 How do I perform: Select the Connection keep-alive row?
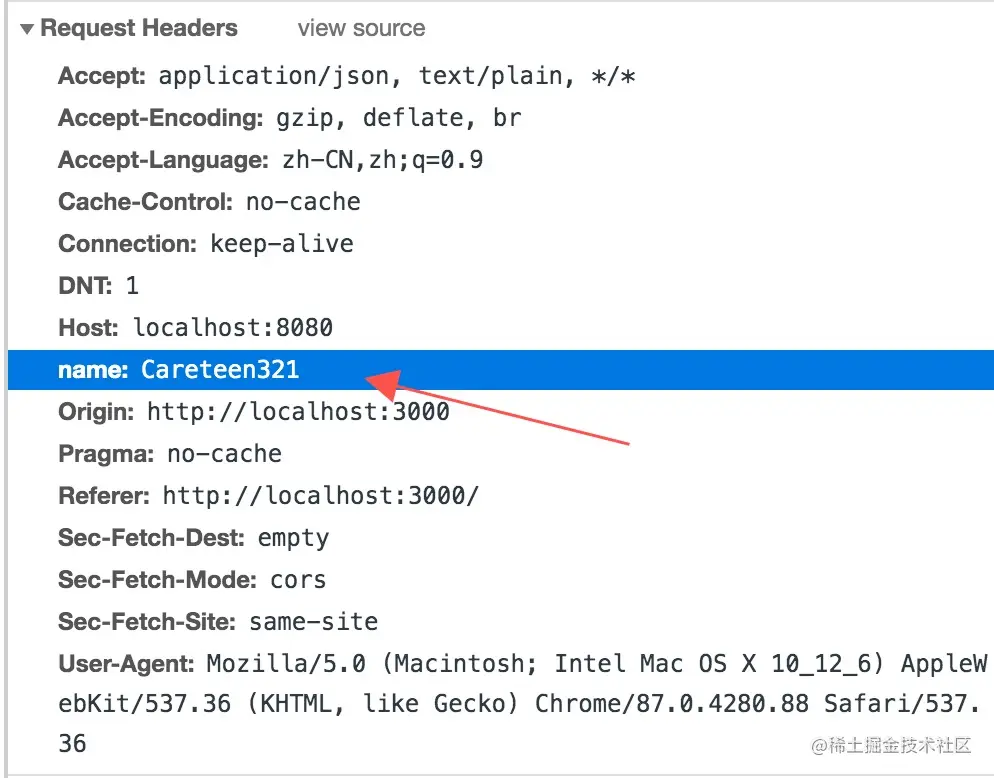point(206,243)
